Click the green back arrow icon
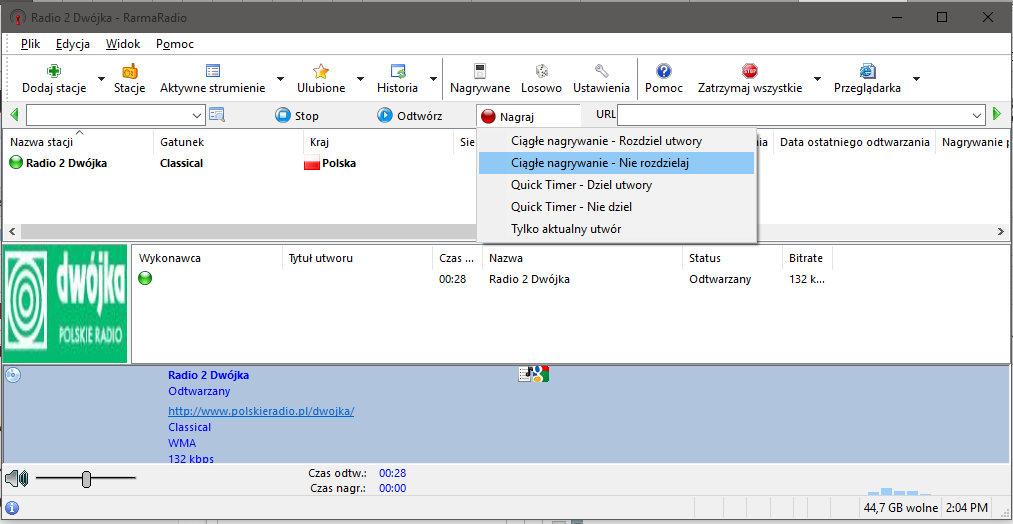This screenshot has height=524, width=1013. tap(14, 115)
